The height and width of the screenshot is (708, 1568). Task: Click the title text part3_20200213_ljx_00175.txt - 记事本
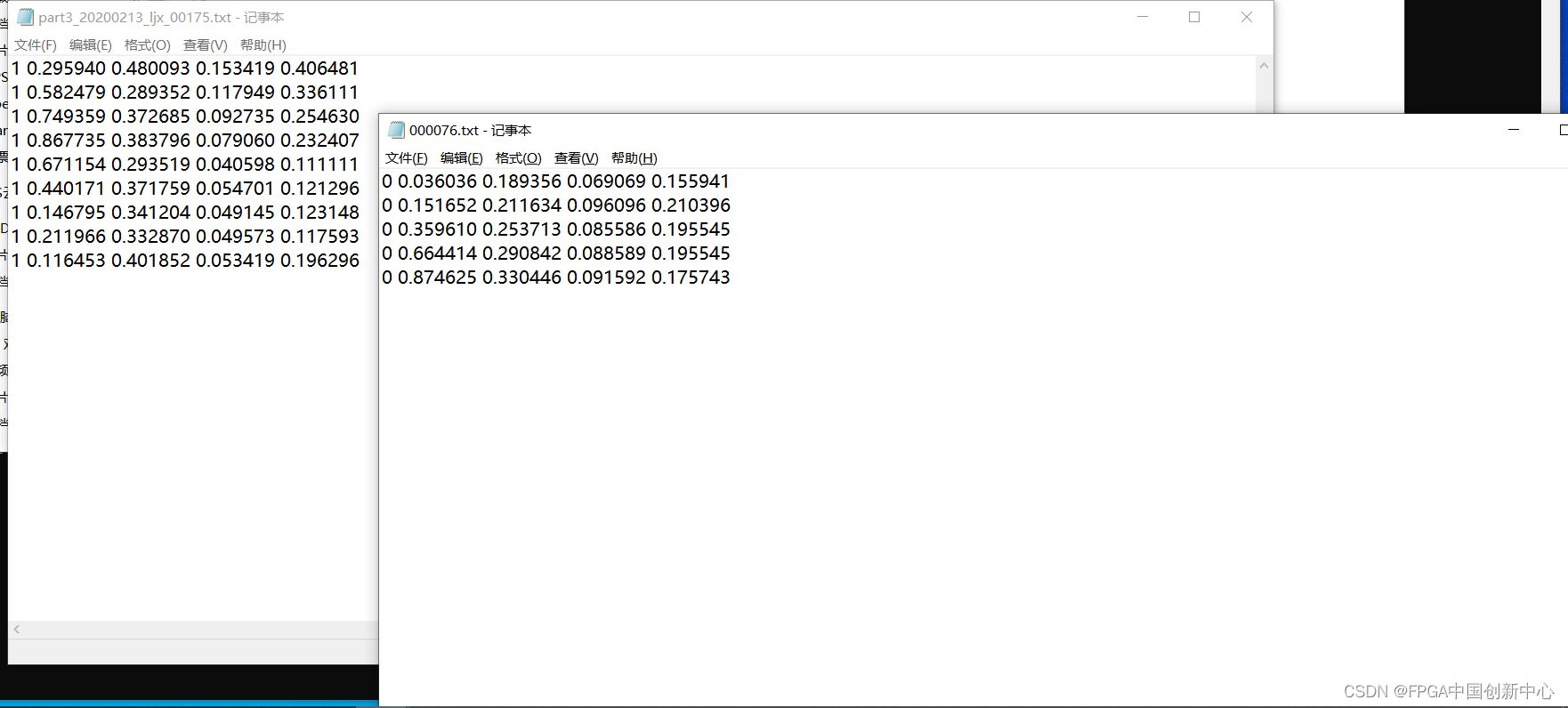point(161,17)
